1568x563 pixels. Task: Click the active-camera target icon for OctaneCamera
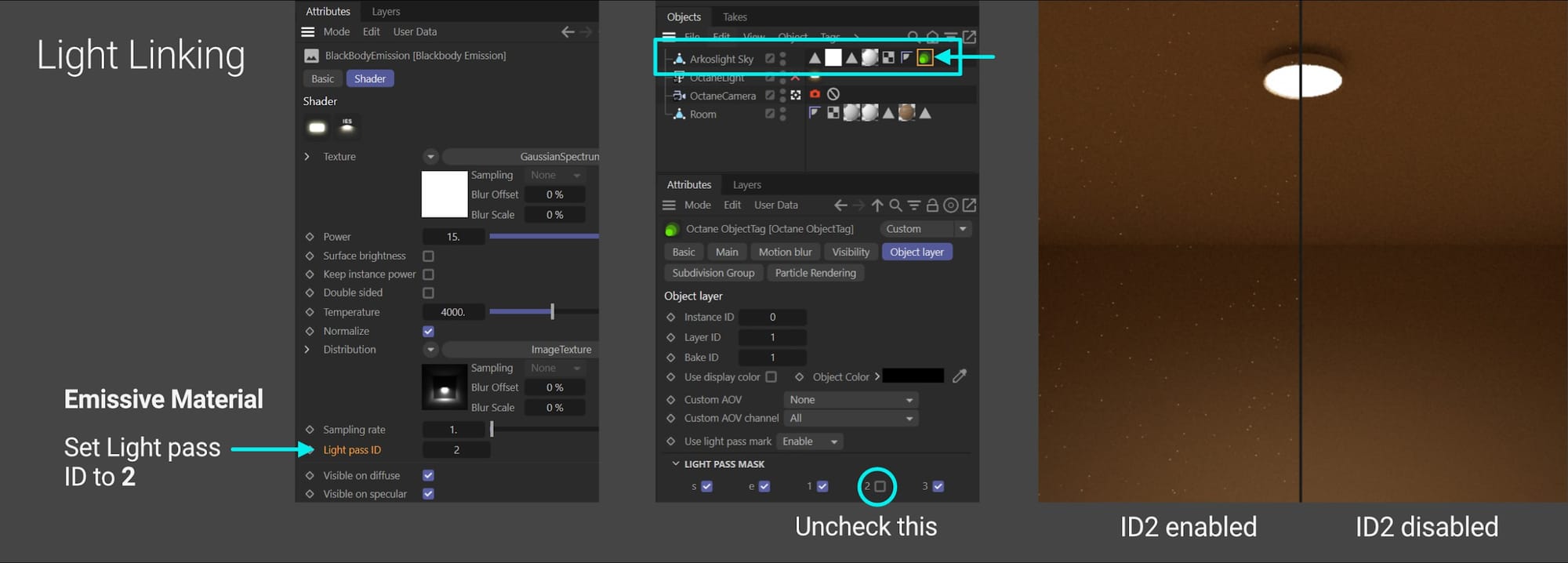[796, 95]
